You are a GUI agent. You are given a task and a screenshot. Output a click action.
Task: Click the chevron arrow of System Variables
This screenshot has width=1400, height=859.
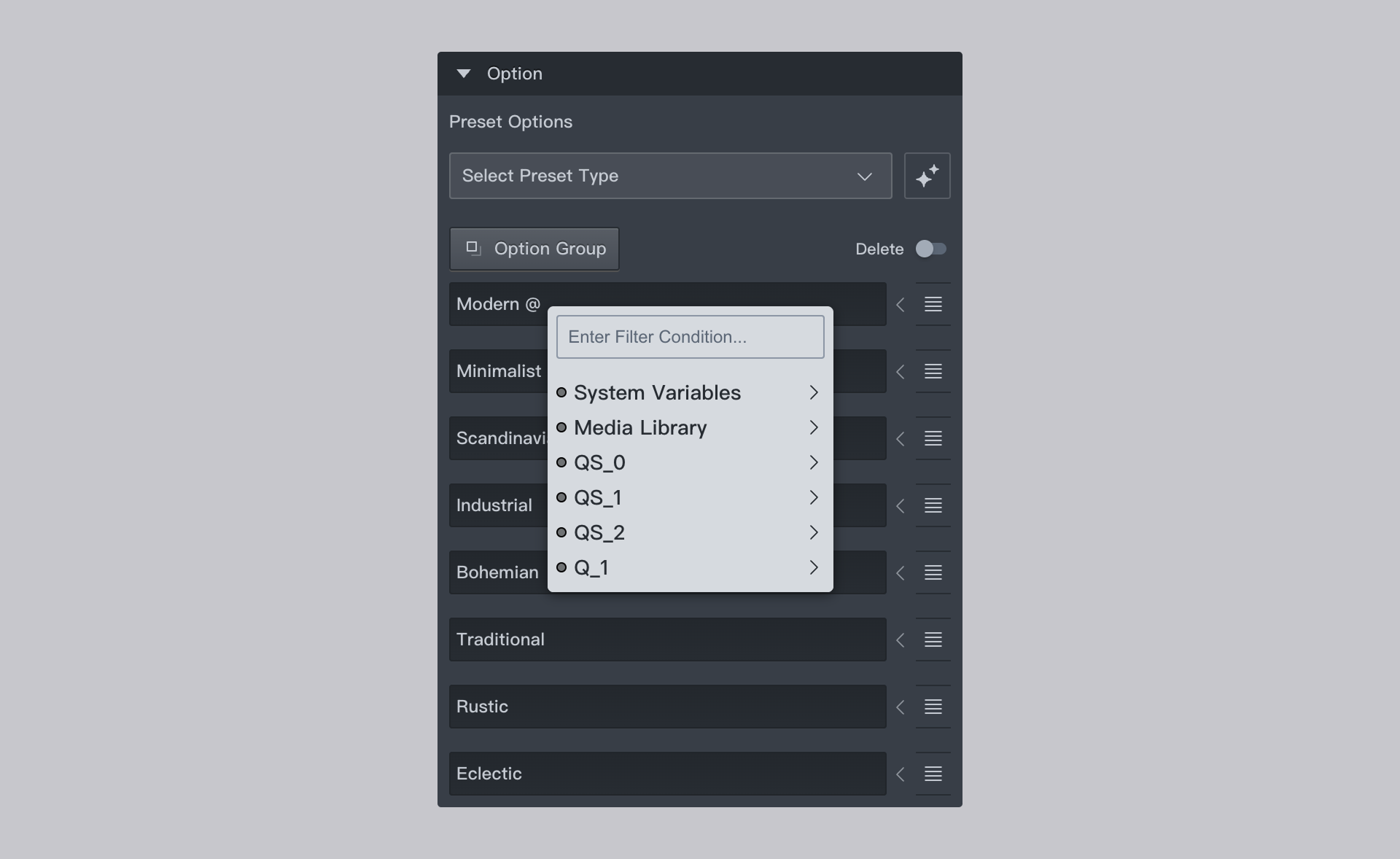coord(814,392)
